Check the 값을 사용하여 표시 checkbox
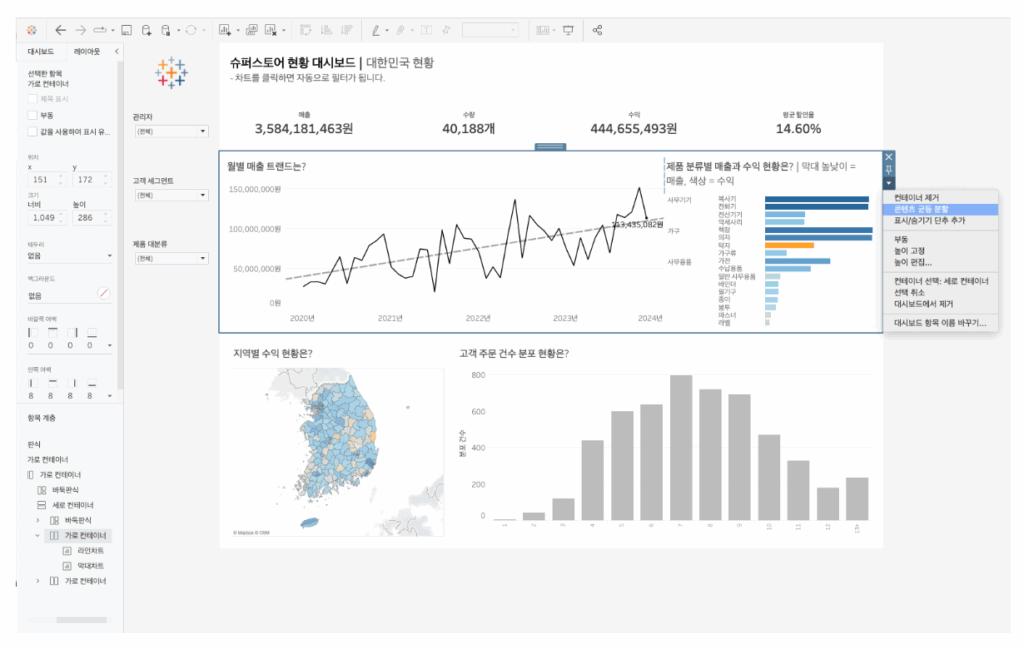 [x=33, y=131]
